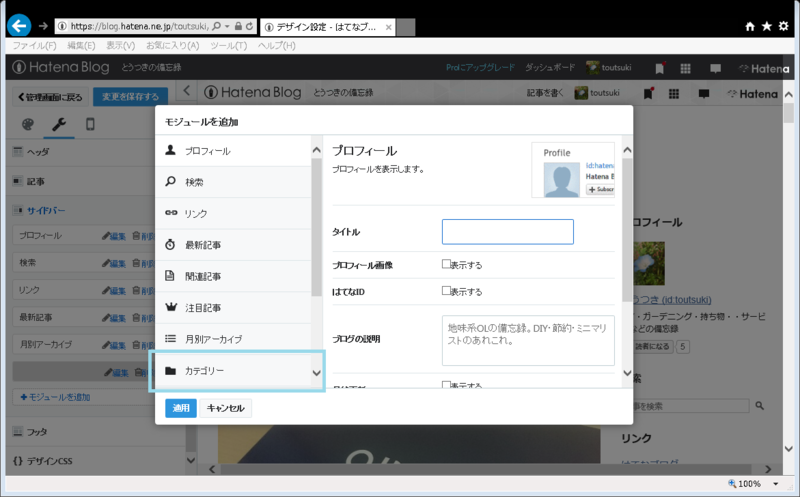Open new tab button
The height and width of the screenshot is (497, 800).
(x=406, y=27)
